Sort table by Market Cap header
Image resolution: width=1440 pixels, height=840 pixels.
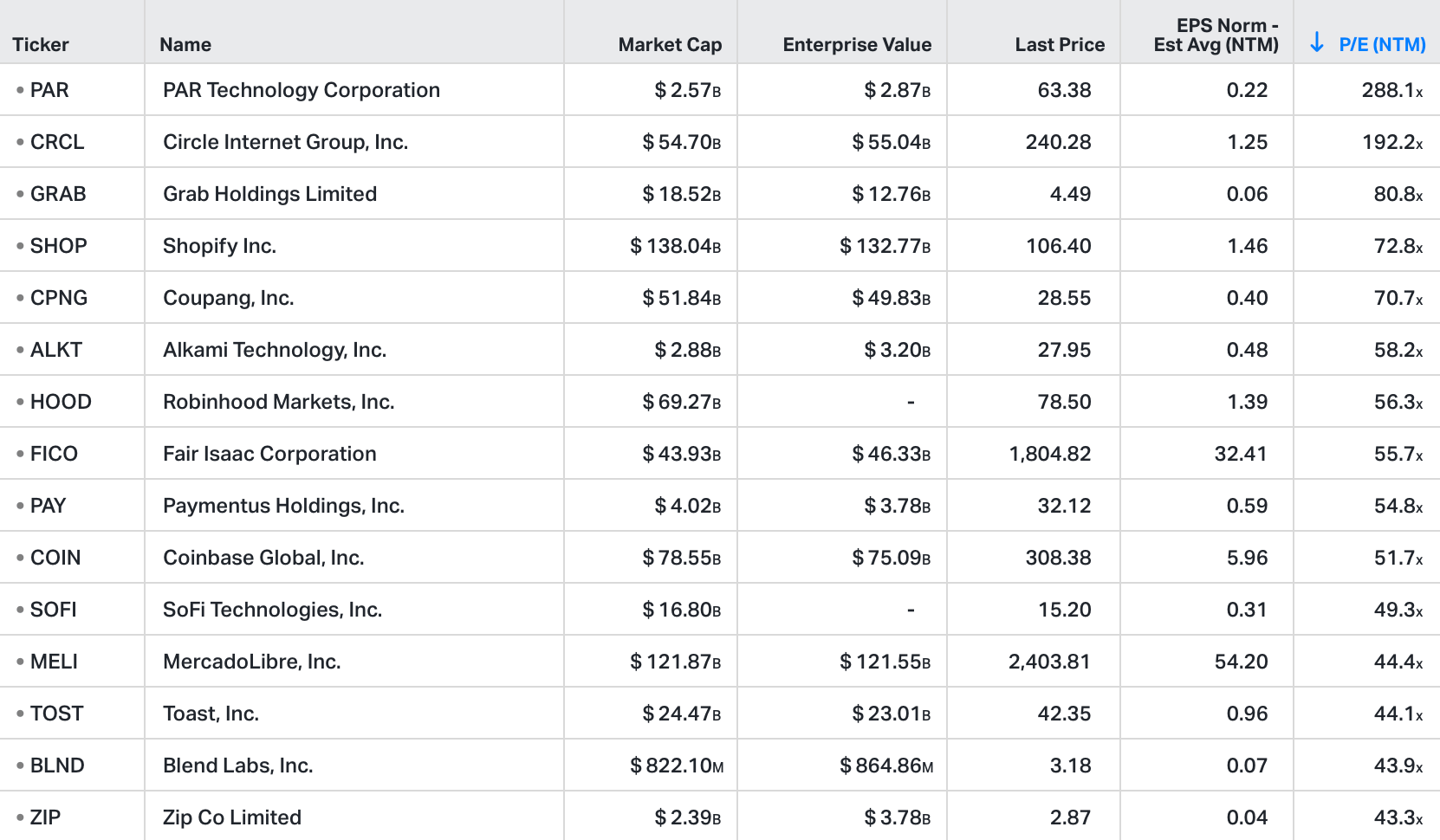click(669, 44)
